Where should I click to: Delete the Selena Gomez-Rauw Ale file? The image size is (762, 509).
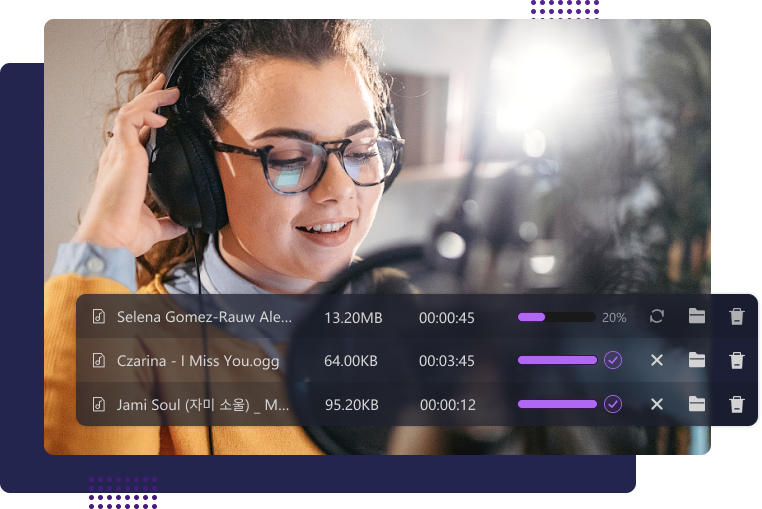737,317
